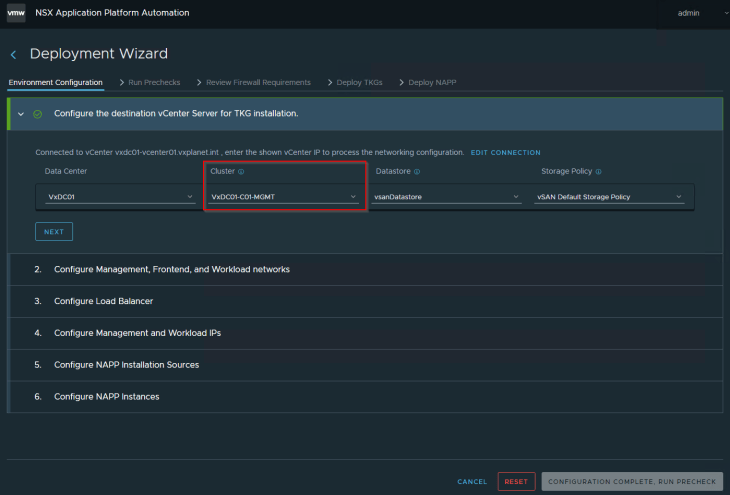The image size is (730, 495).
Task: Click the Storage Policy info icon
Action: coord(598,171)
